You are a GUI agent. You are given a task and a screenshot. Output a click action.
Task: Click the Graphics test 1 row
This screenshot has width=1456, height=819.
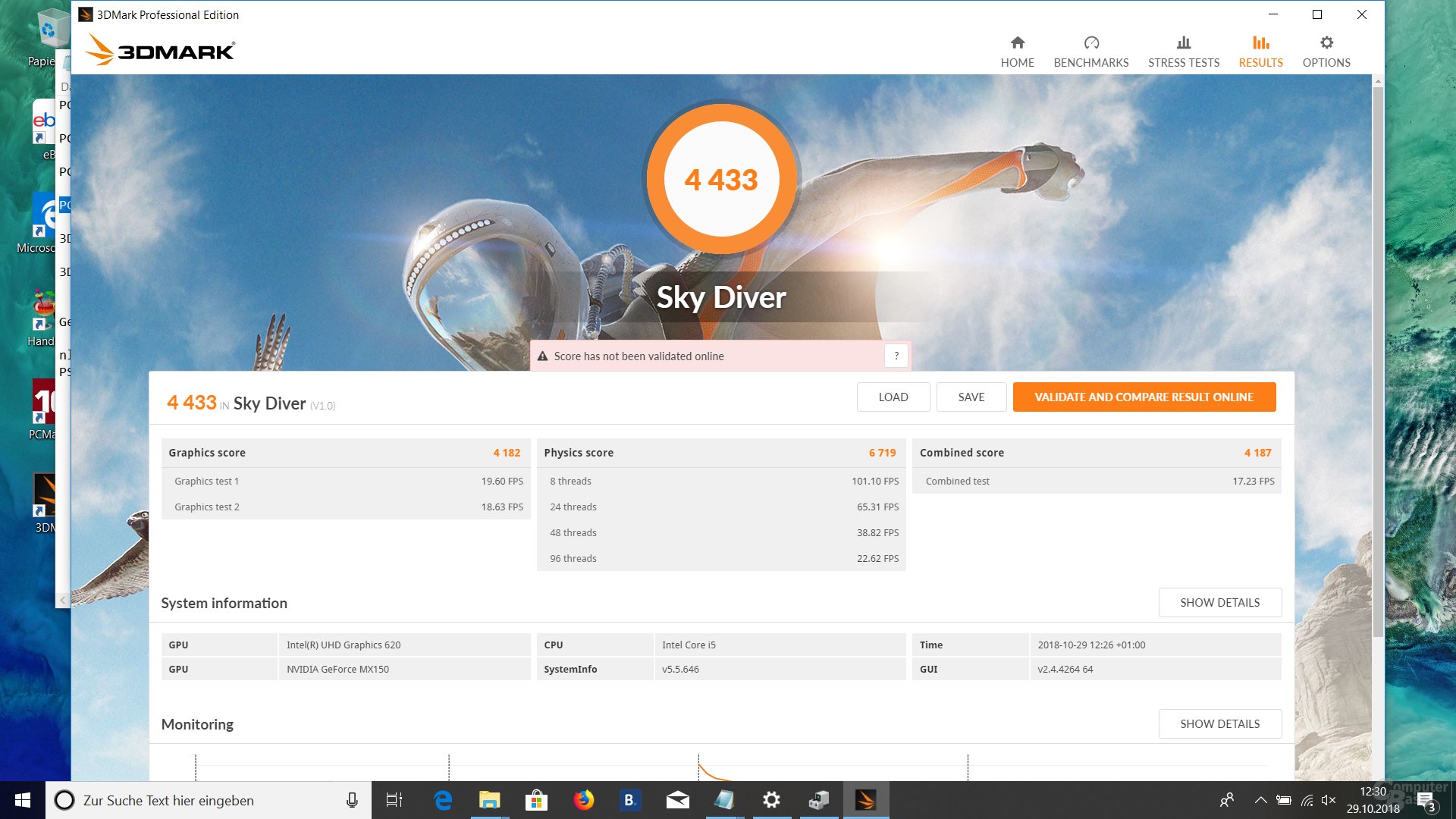point(346,481)
